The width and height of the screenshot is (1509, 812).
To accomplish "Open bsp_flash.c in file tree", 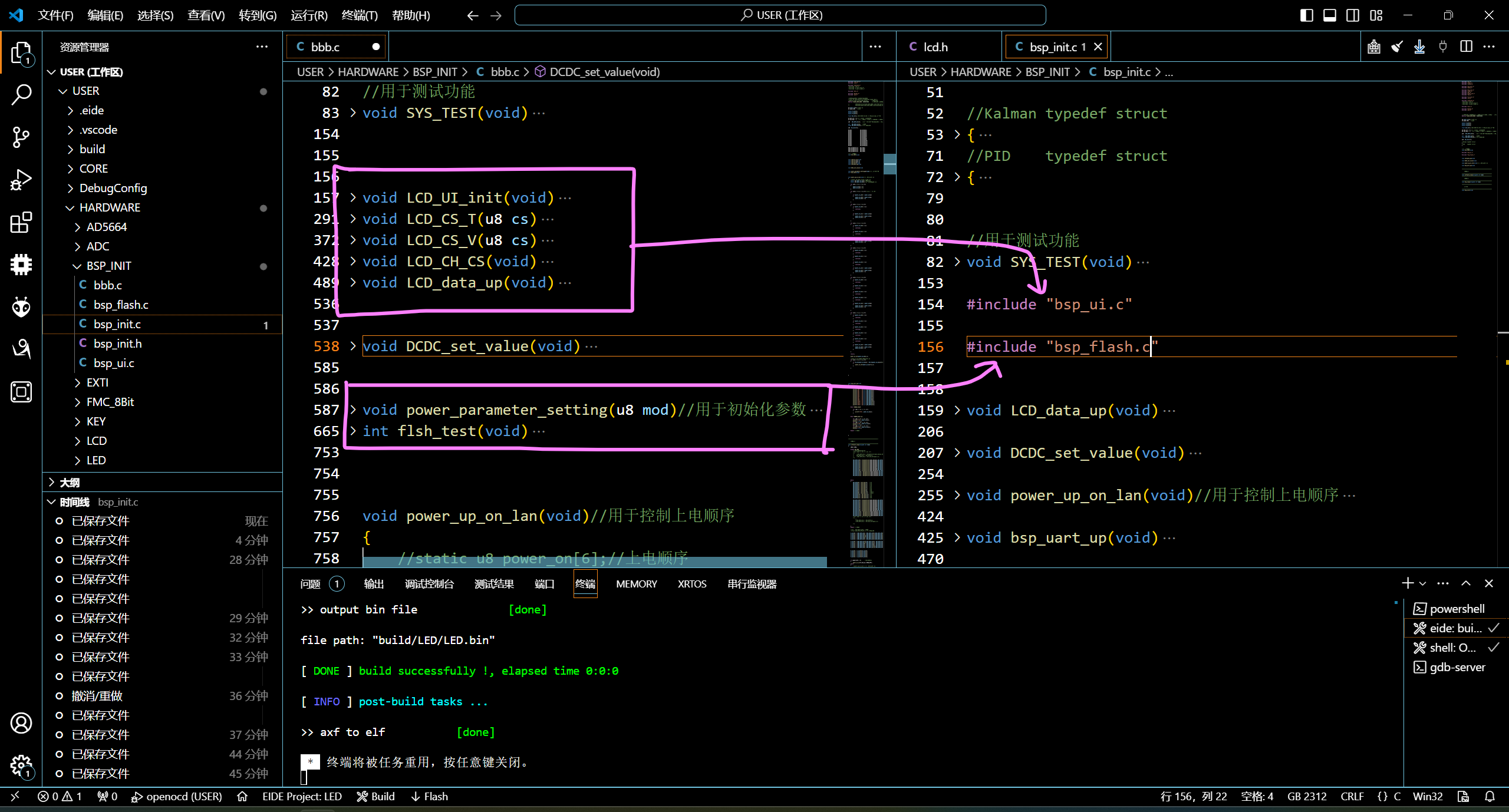I will (x=162, y=305).
